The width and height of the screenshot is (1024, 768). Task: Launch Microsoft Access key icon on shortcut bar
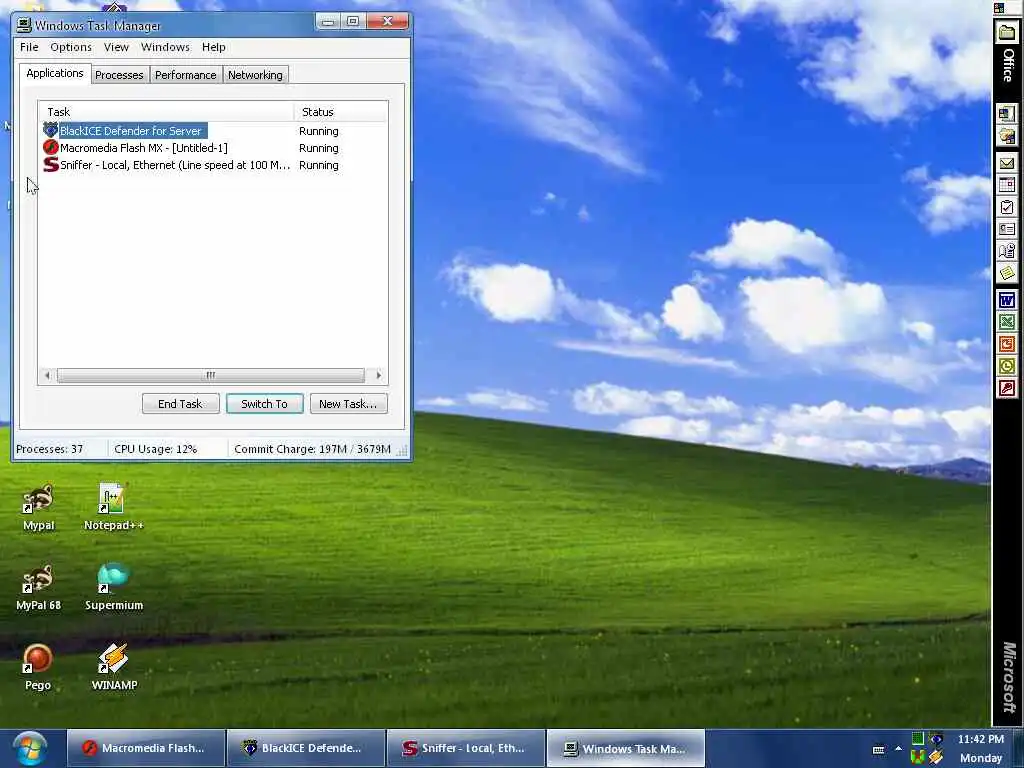[x=1007, y=389]
